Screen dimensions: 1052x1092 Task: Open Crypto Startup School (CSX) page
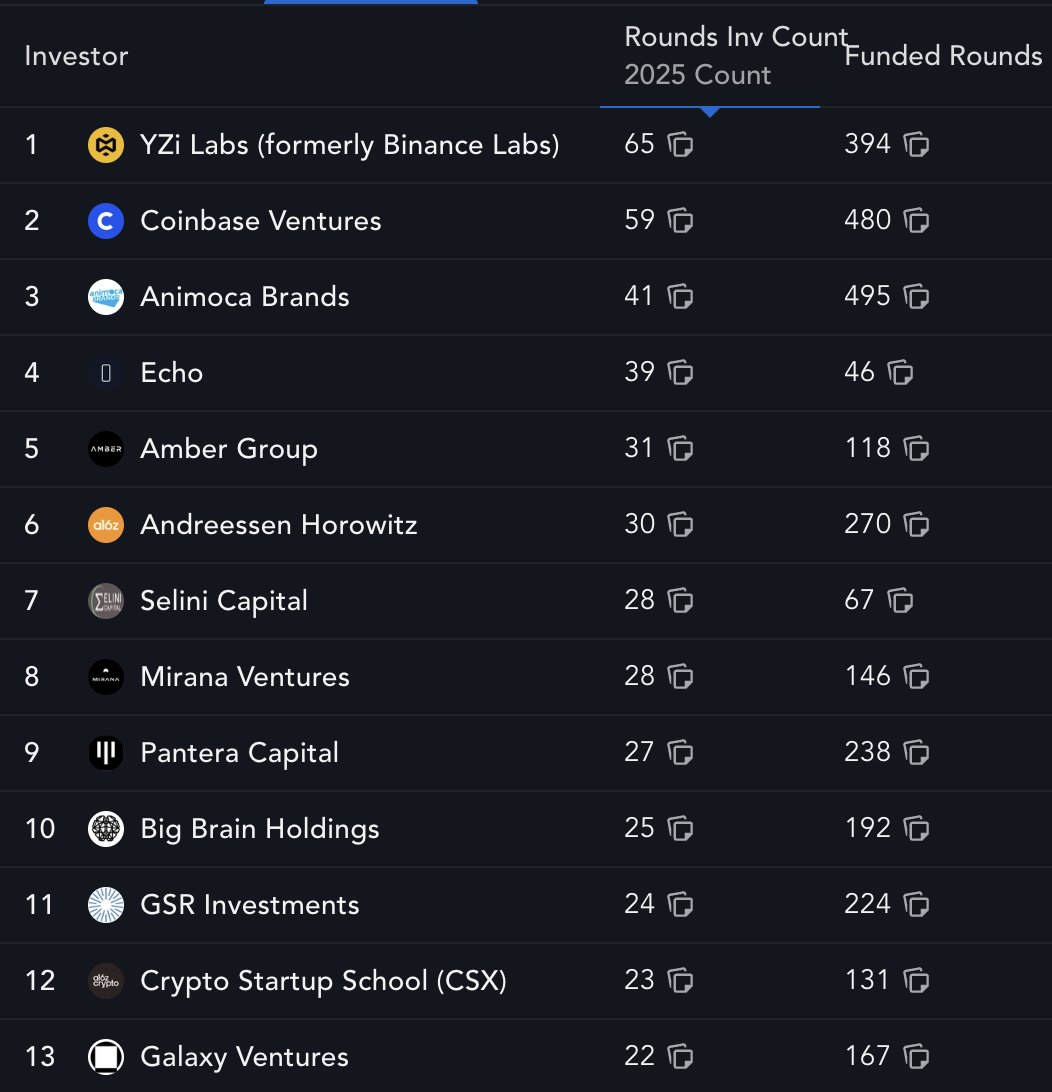(323, 981)
